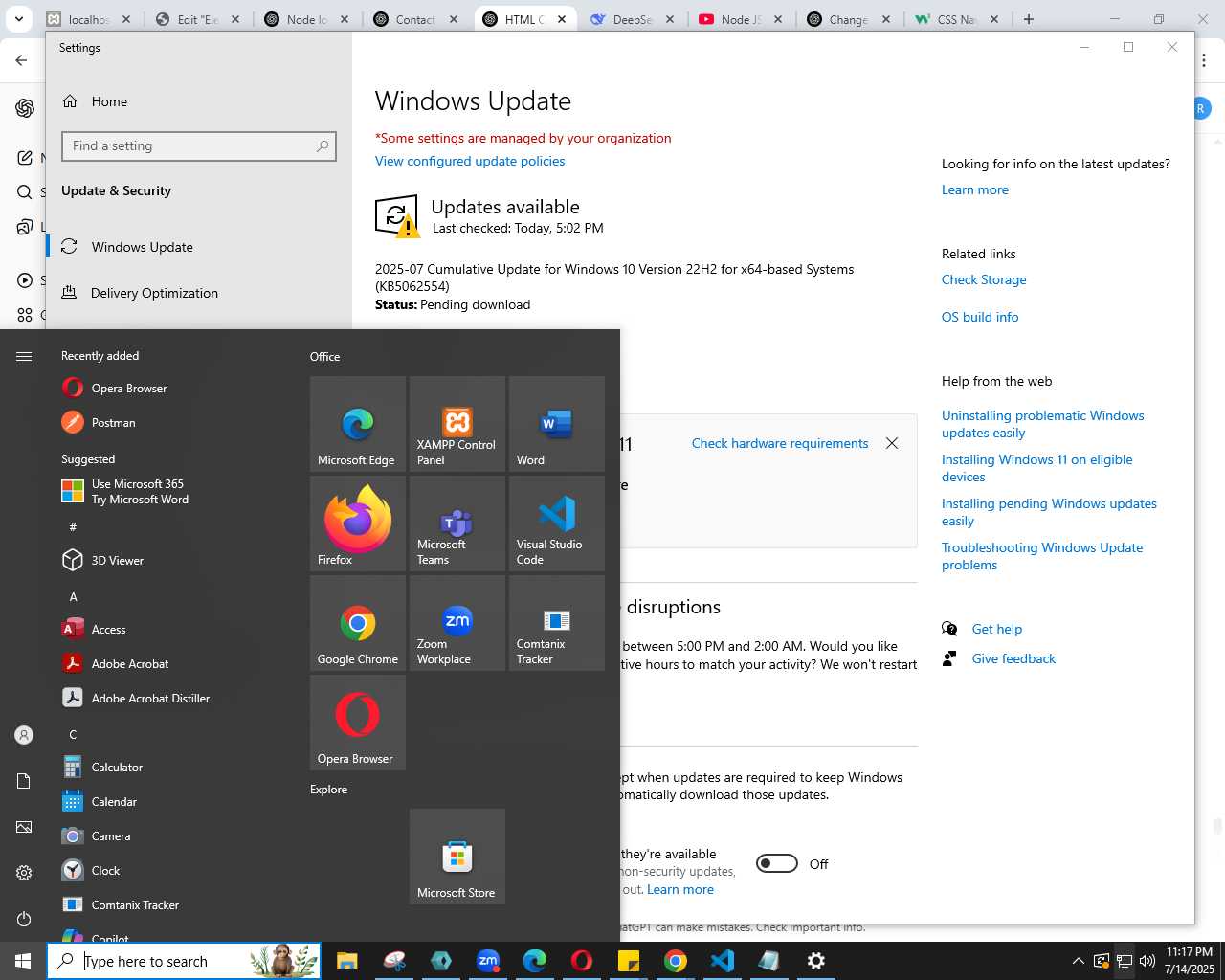Open the Check Storage link
Screen dimensions: 1225x980
coord(984,279)
